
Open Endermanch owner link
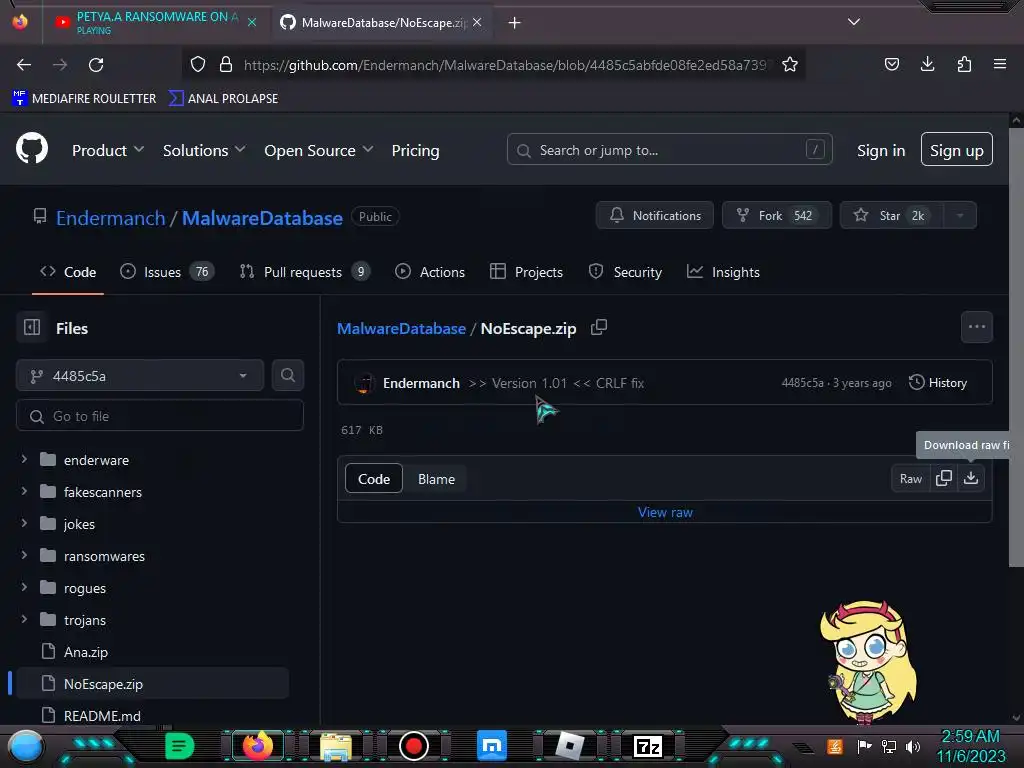(110, 217)
